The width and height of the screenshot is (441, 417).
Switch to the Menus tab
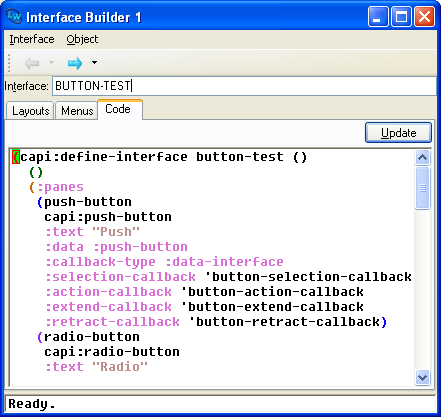[77, 111]
